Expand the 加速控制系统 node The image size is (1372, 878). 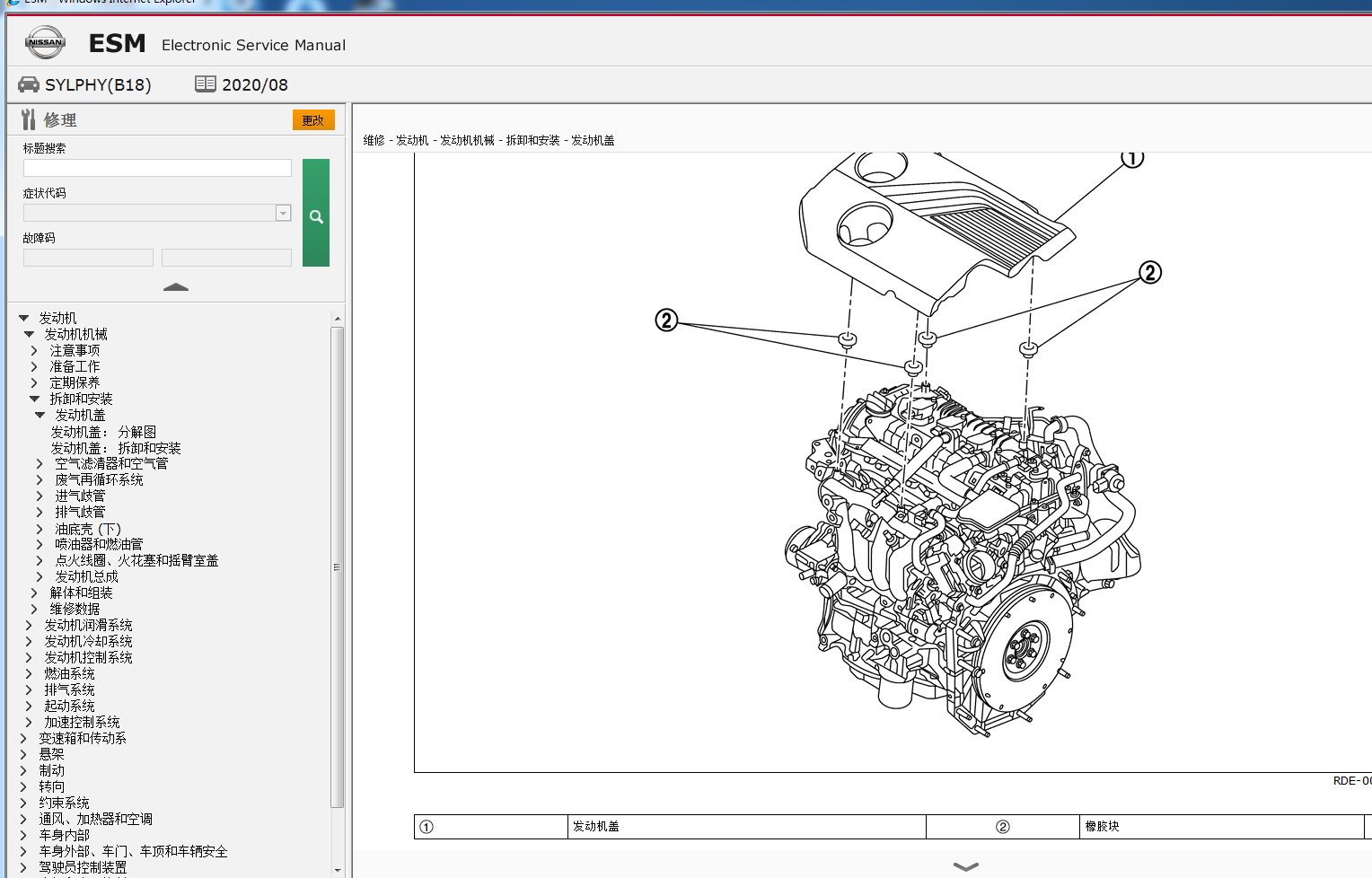tap(29, 722)
